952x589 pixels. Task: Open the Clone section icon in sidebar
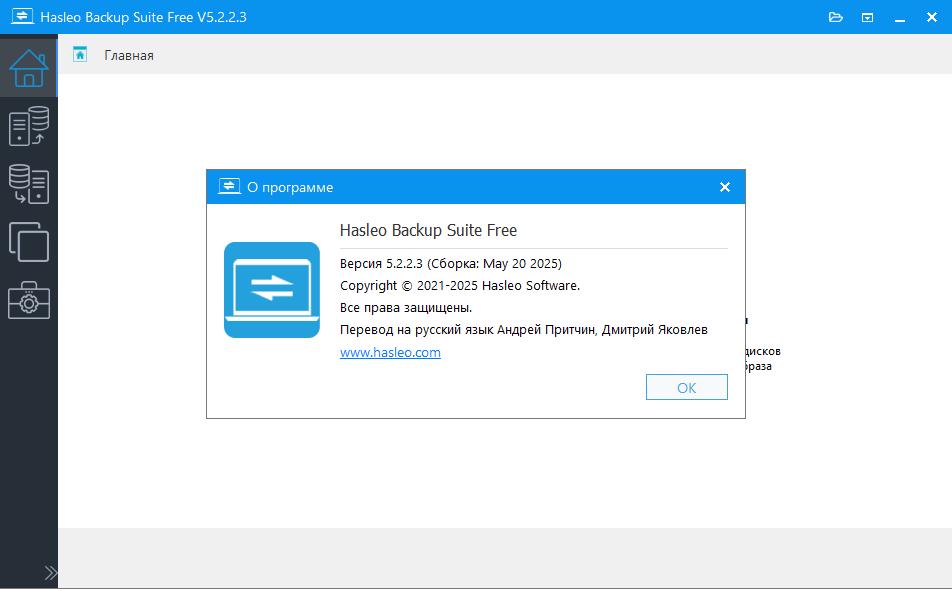click(29, 242)
